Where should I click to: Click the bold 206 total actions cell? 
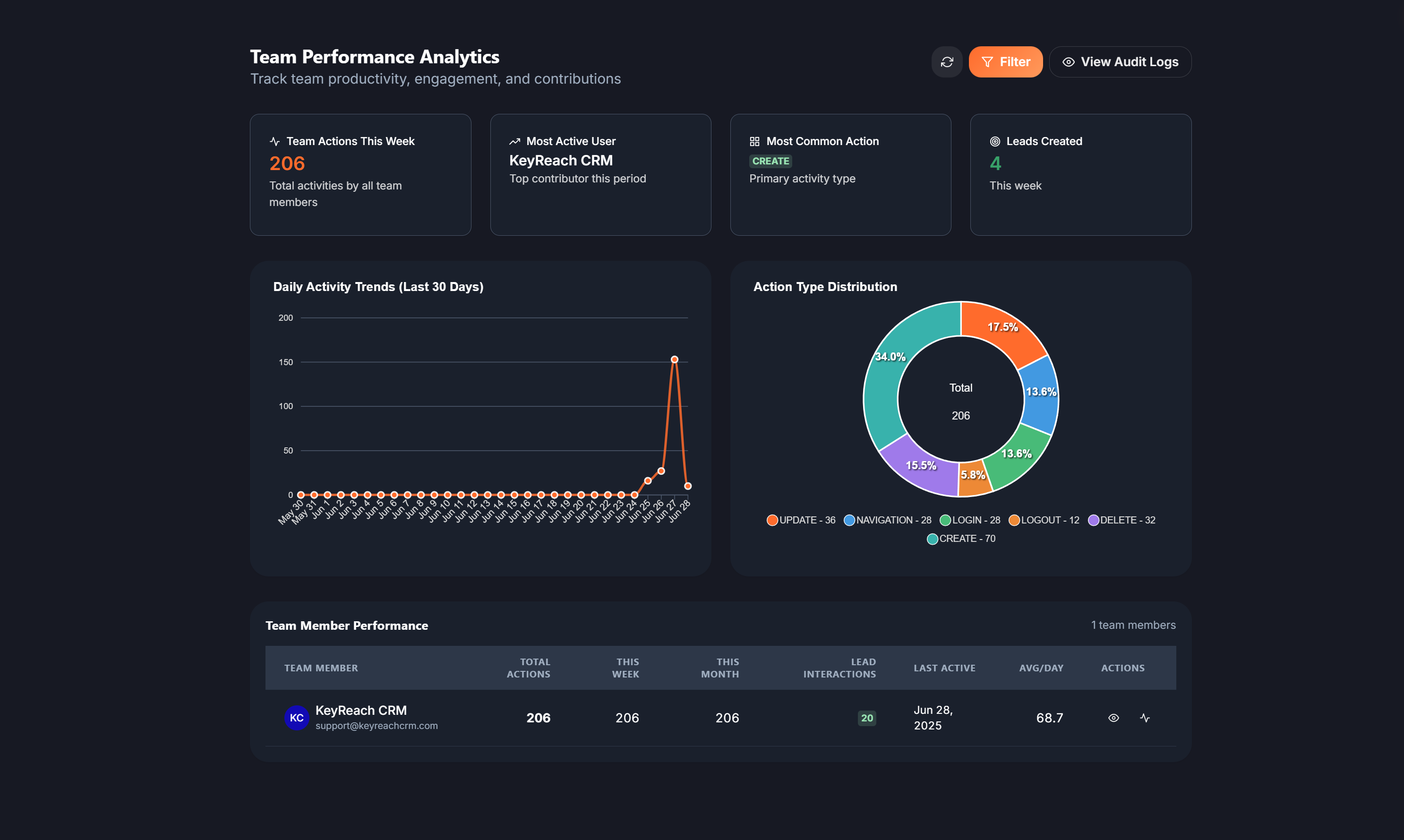[x=538, y=718]
